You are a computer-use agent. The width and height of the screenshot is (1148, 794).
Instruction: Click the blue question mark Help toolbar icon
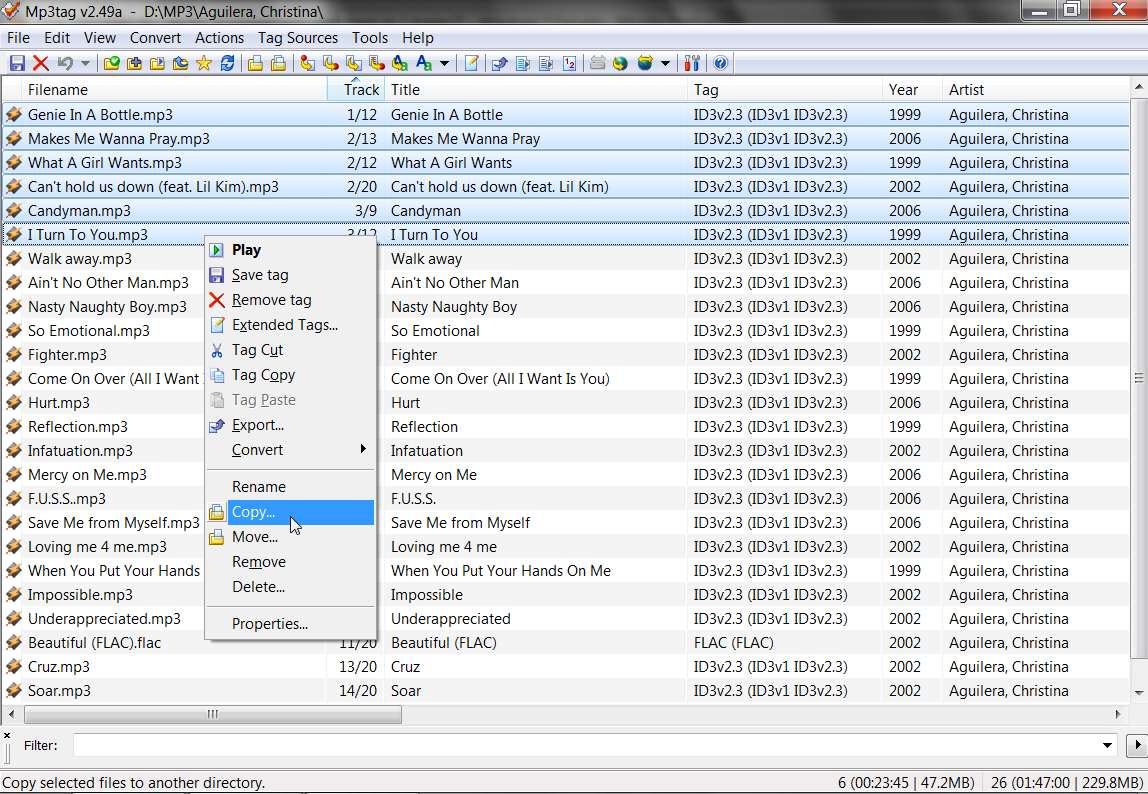pos(720,64)
